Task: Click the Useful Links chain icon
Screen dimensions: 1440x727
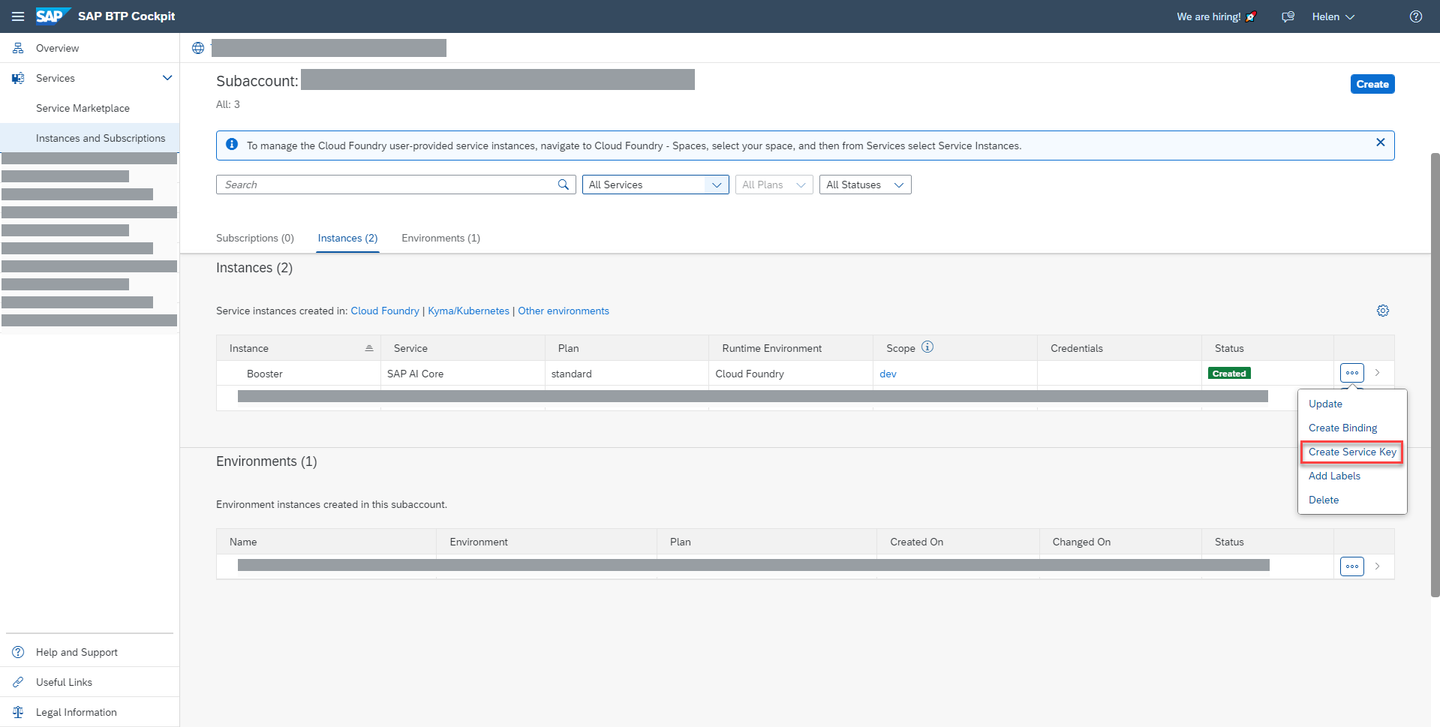Action: [x=18, y=682]
